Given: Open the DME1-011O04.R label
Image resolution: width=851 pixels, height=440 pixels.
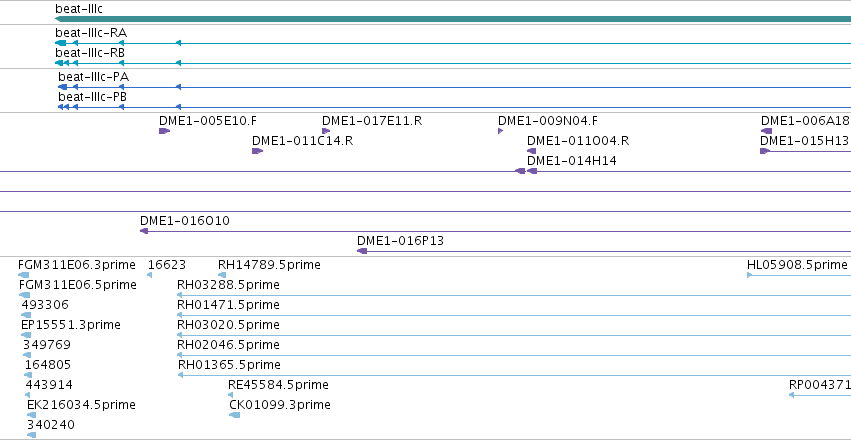Looking at the screenshot, I should click(578, 141).
